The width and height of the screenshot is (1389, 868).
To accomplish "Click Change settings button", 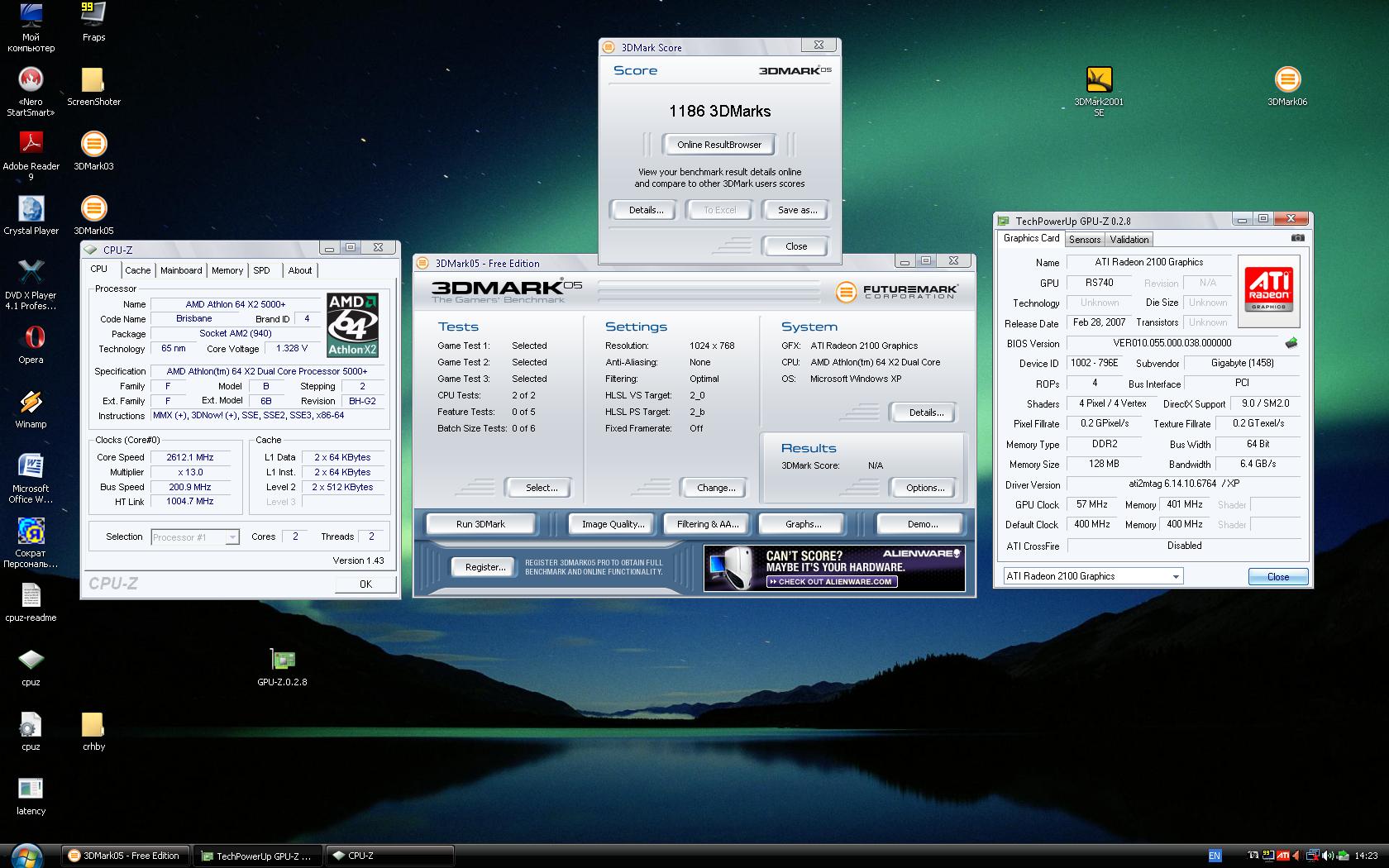I will point(716,488).
